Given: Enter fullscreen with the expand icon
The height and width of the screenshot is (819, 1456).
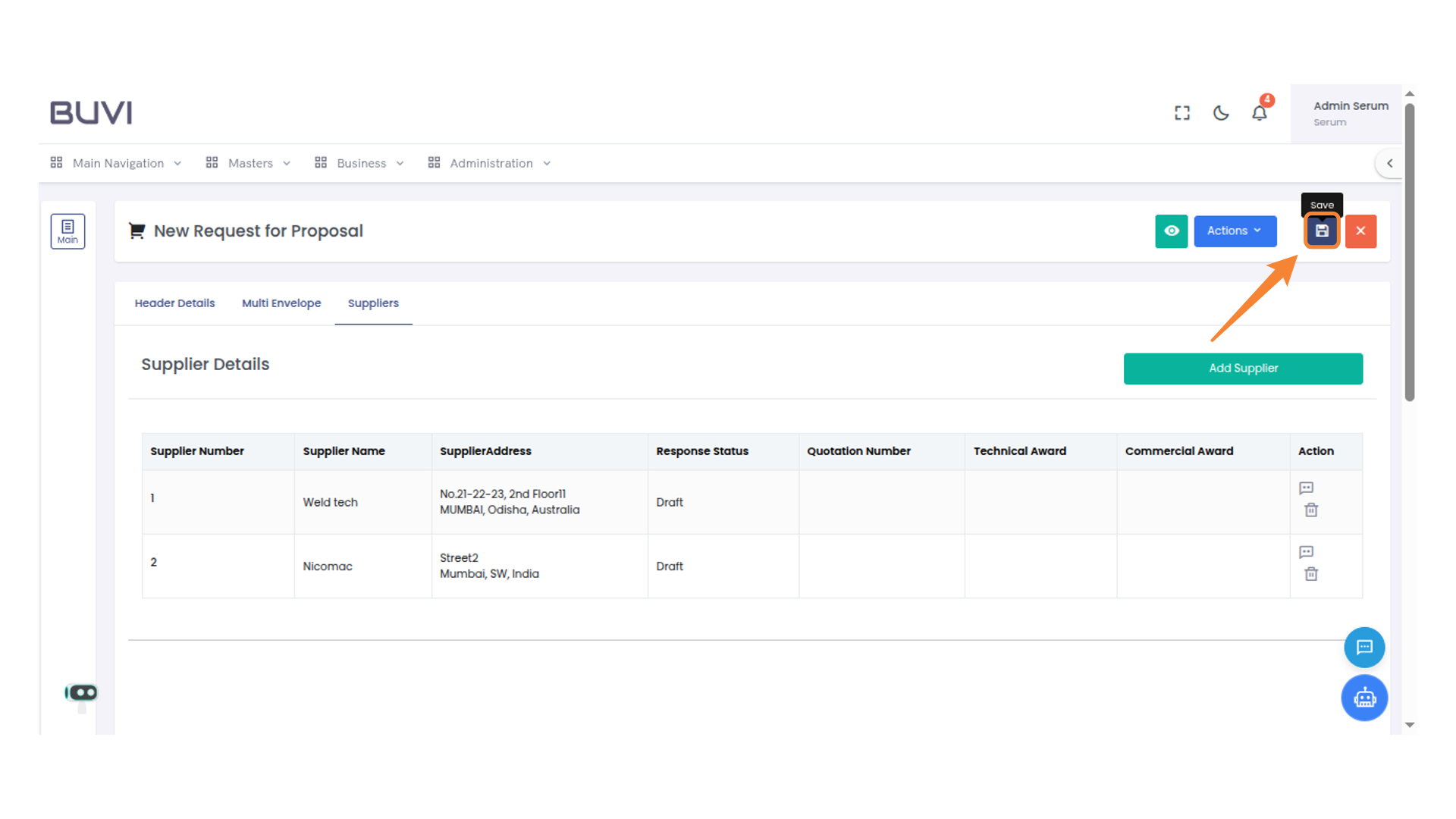Looking at the screenshot, I should click(1181, 113).
